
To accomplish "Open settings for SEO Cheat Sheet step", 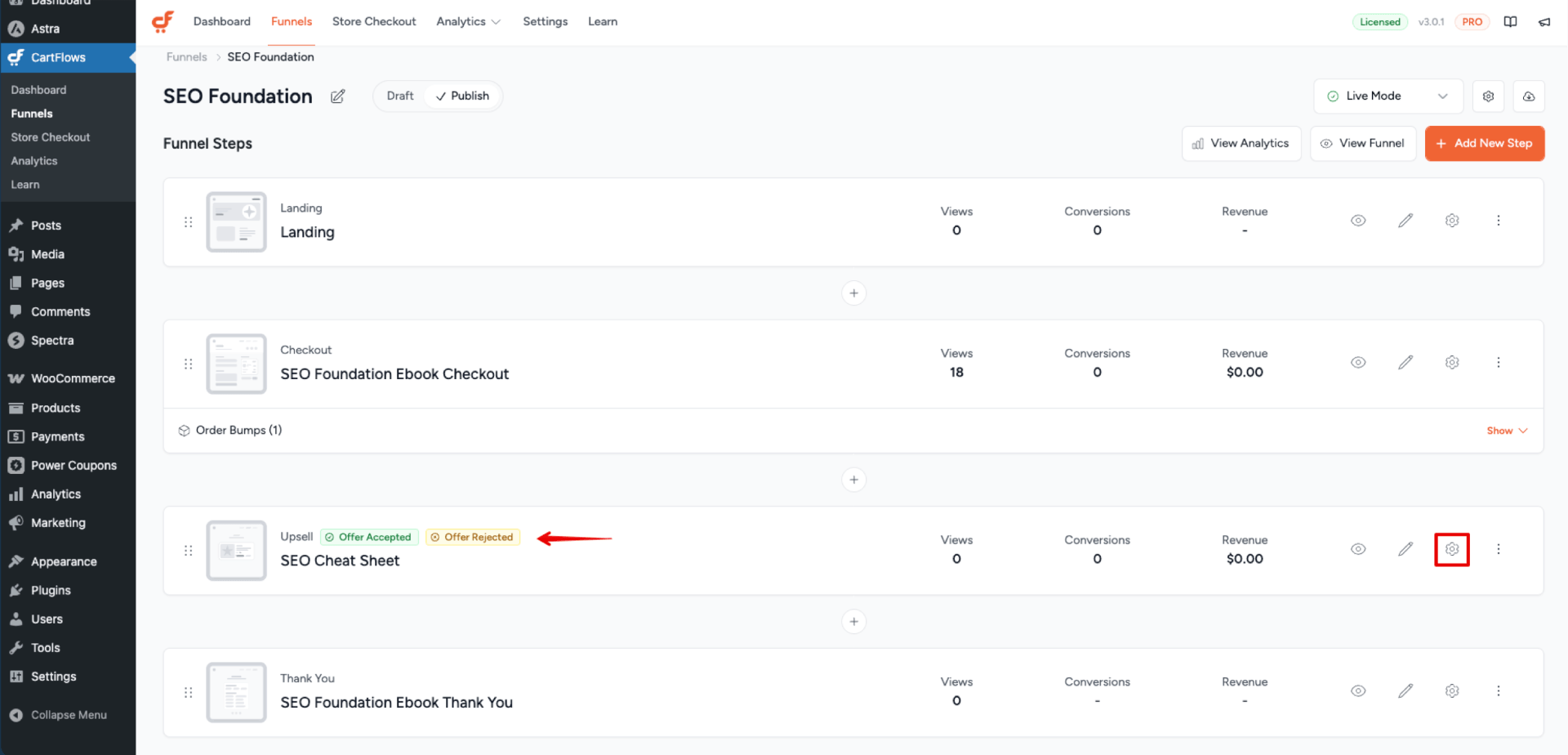I will (1452, 549).
